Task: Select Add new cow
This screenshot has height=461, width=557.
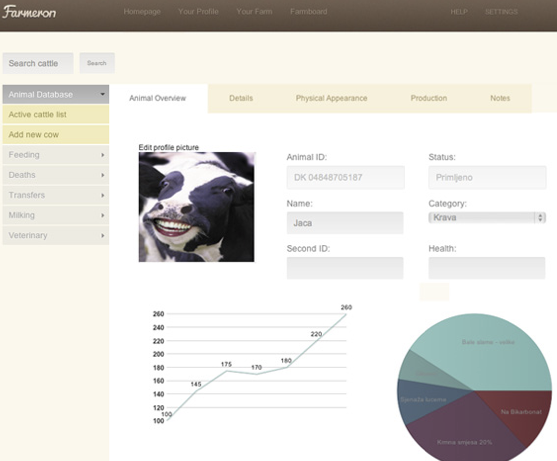Action: [56, 135]
